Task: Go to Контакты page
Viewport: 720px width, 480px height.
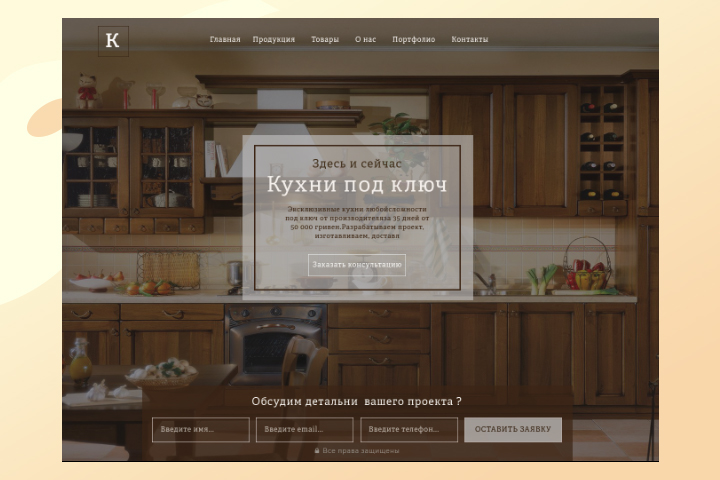Action: click(x=470, y=40)
